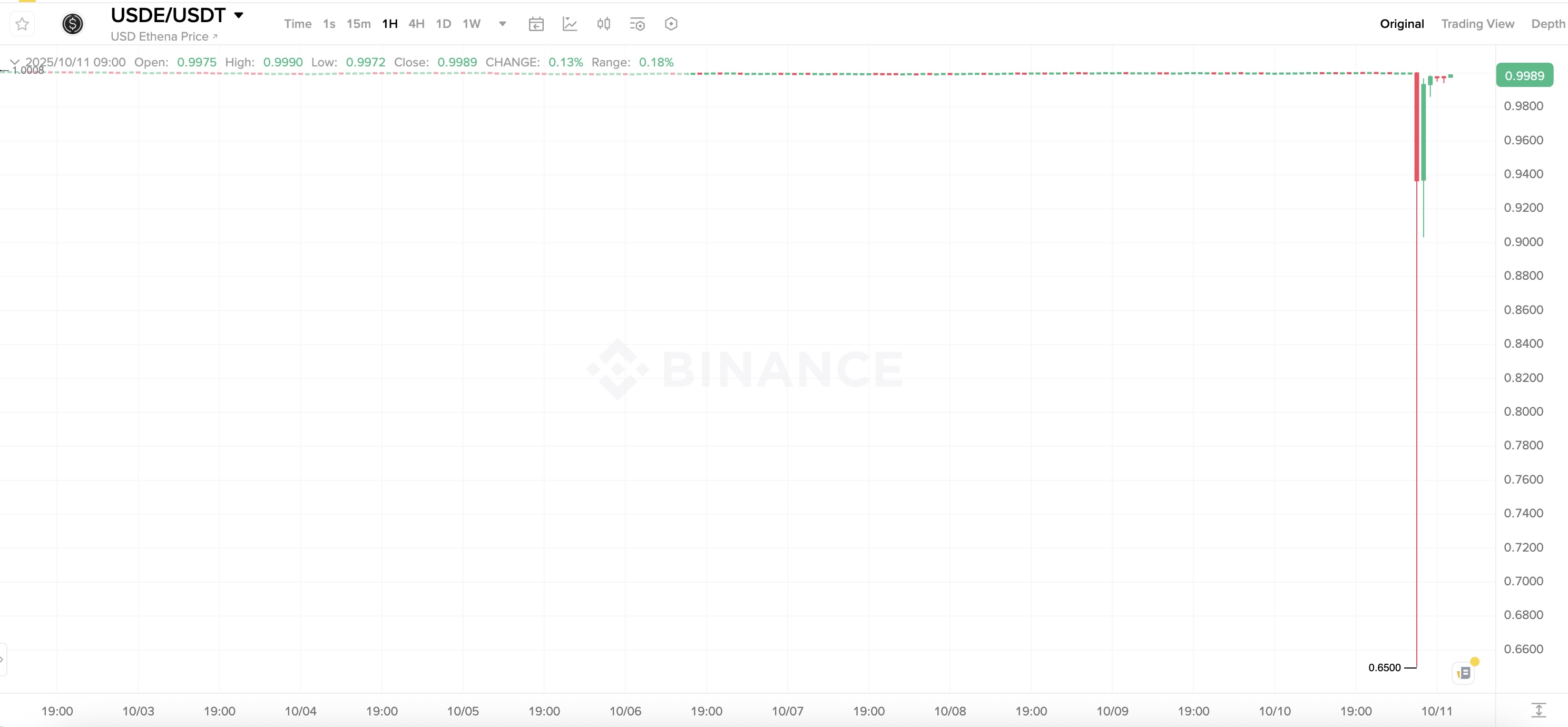
Task: Expand the more intervals dropdown arrow
Action: click(x=503, y=24)
